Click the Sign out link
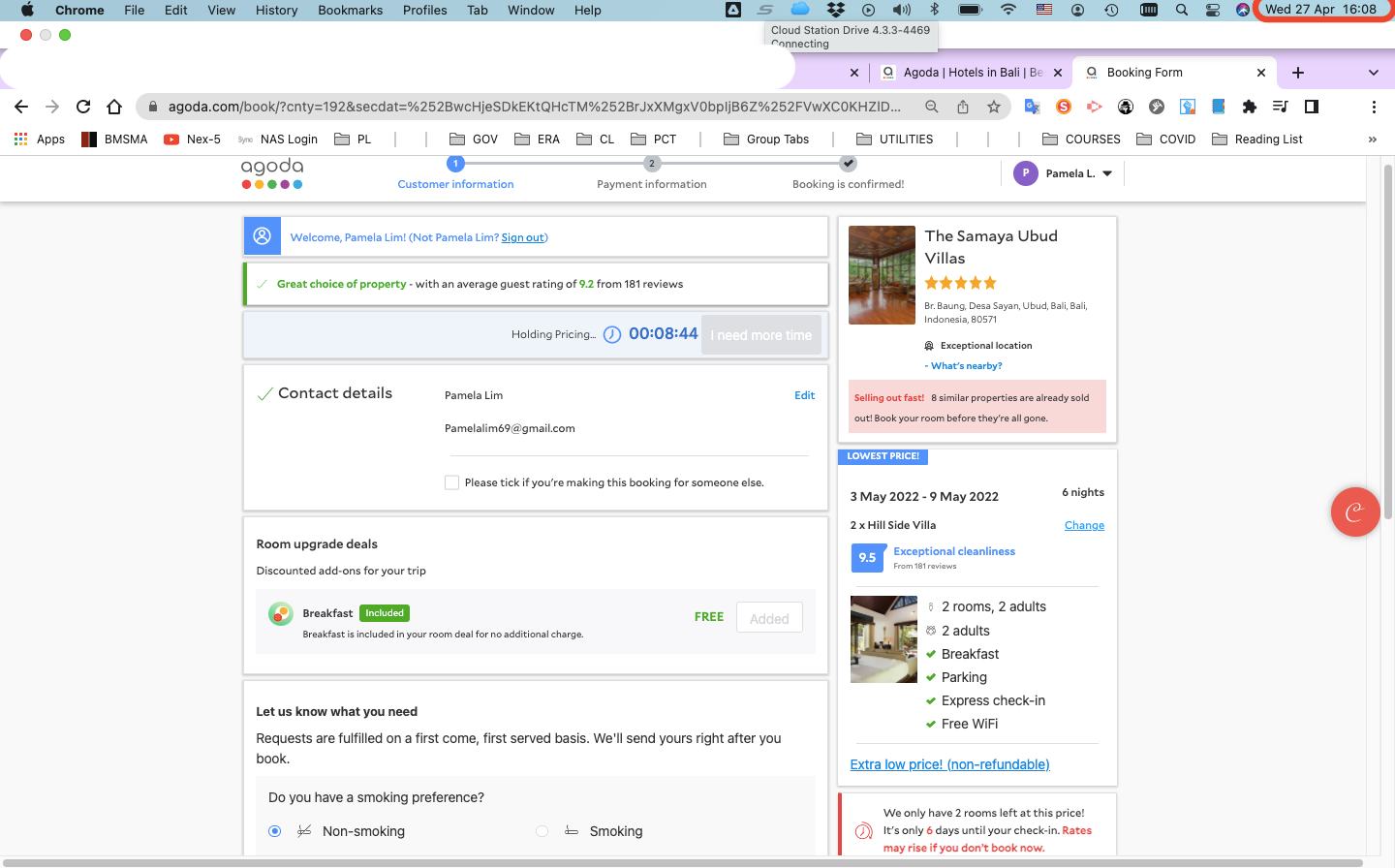This screenshot has height=868, width=1395. [522, 237]
